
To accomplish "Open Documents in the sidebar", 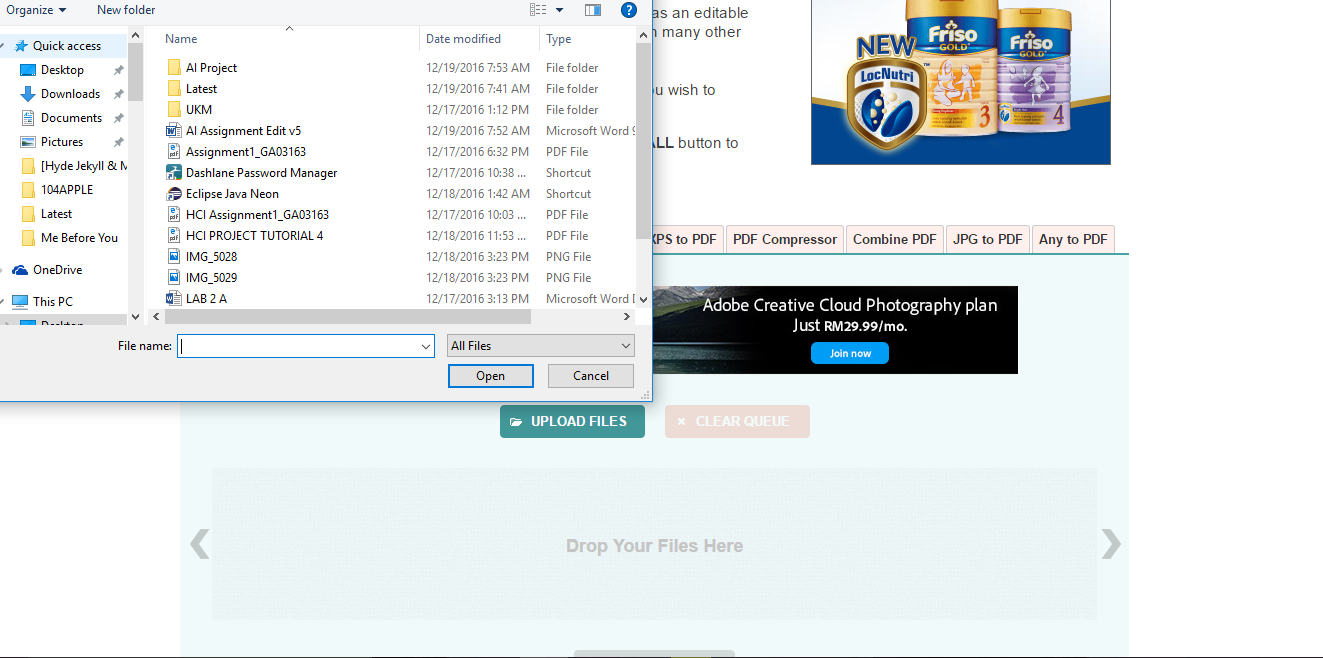I will (x=71, y=118).
